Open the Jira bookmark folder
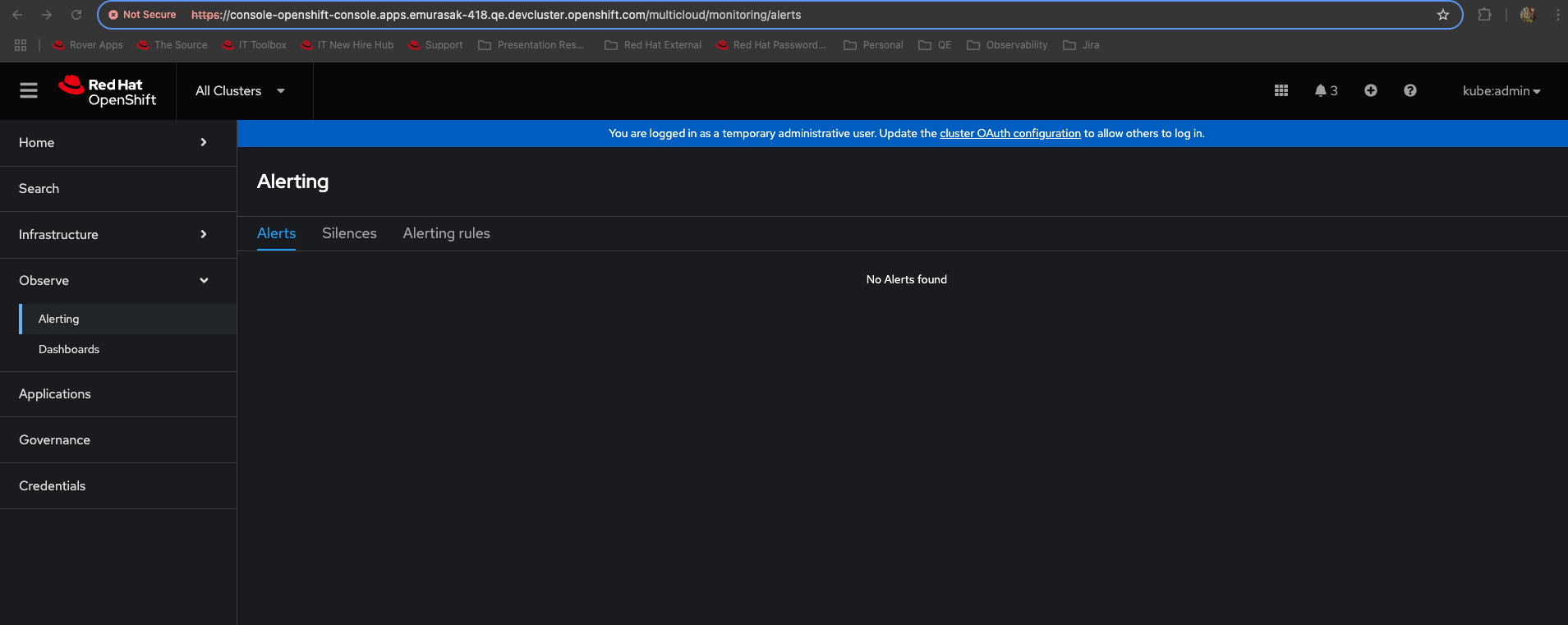Image resolution: width=1568 pixels, height=625 pixels. [1081, 45]
